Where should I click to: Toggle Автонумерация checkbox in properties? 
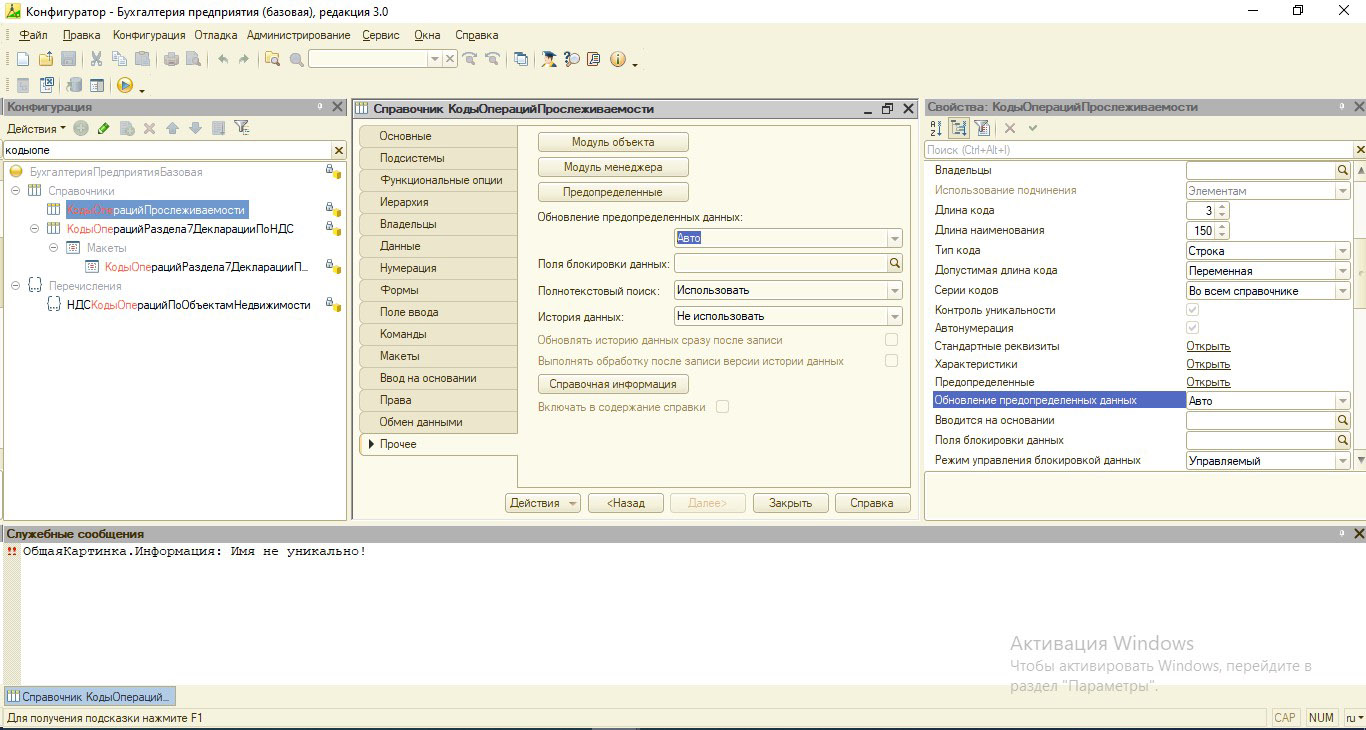click(x=1192, y=328)
